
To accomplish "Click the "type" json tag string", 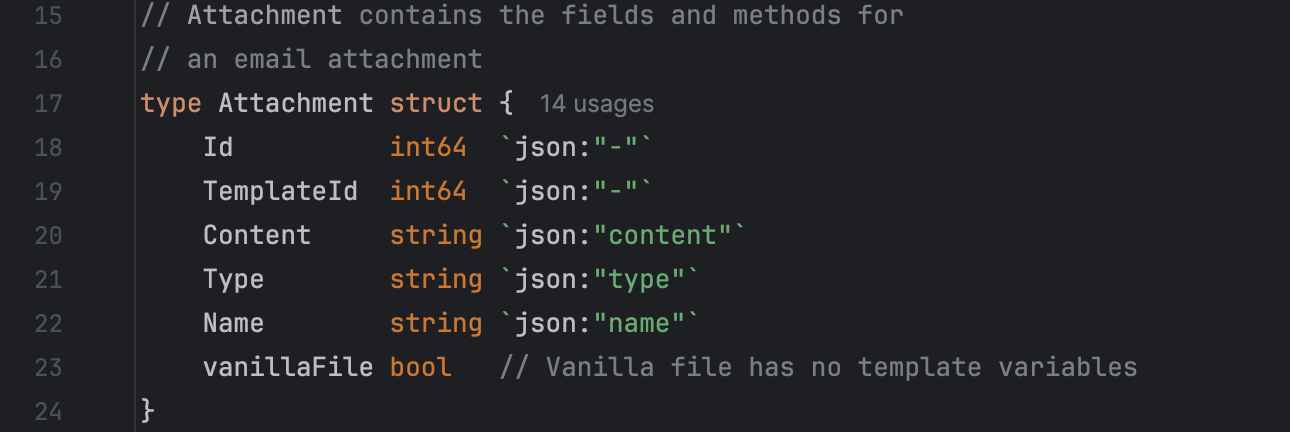I will (x=640, y=280).
